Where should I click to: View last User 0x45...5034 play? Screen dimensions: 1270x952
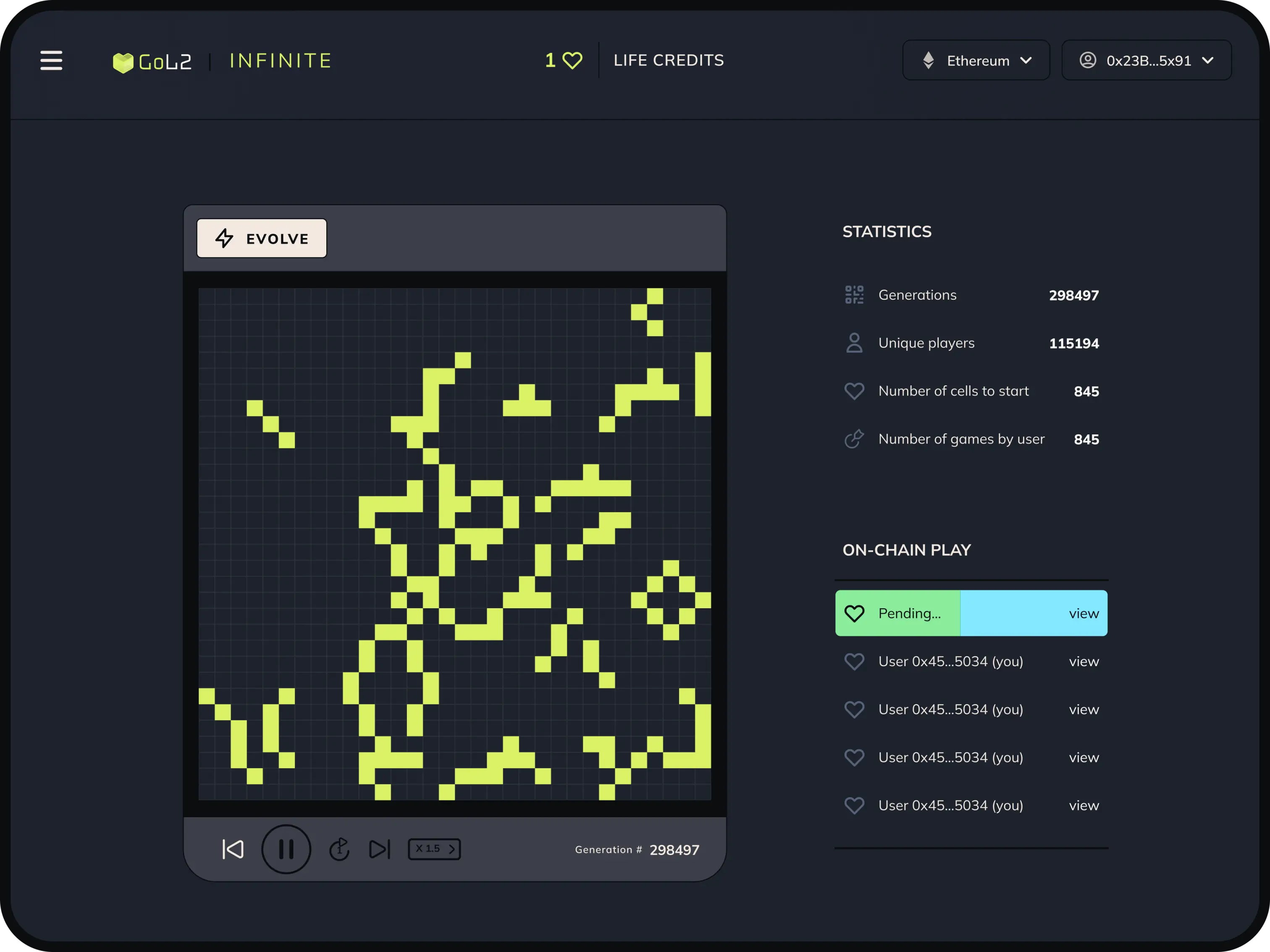(1084, 806)
